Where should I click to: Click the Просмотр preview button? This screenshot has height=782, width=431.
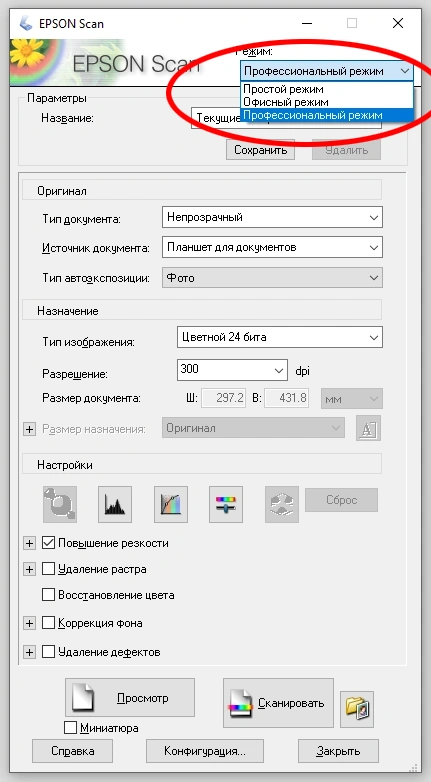point(130,698)
